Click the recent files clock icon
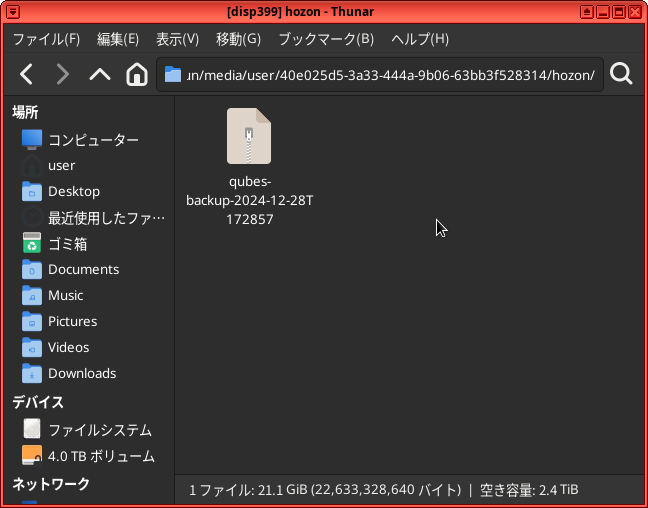648x508 pixels. tap(32, 217)
